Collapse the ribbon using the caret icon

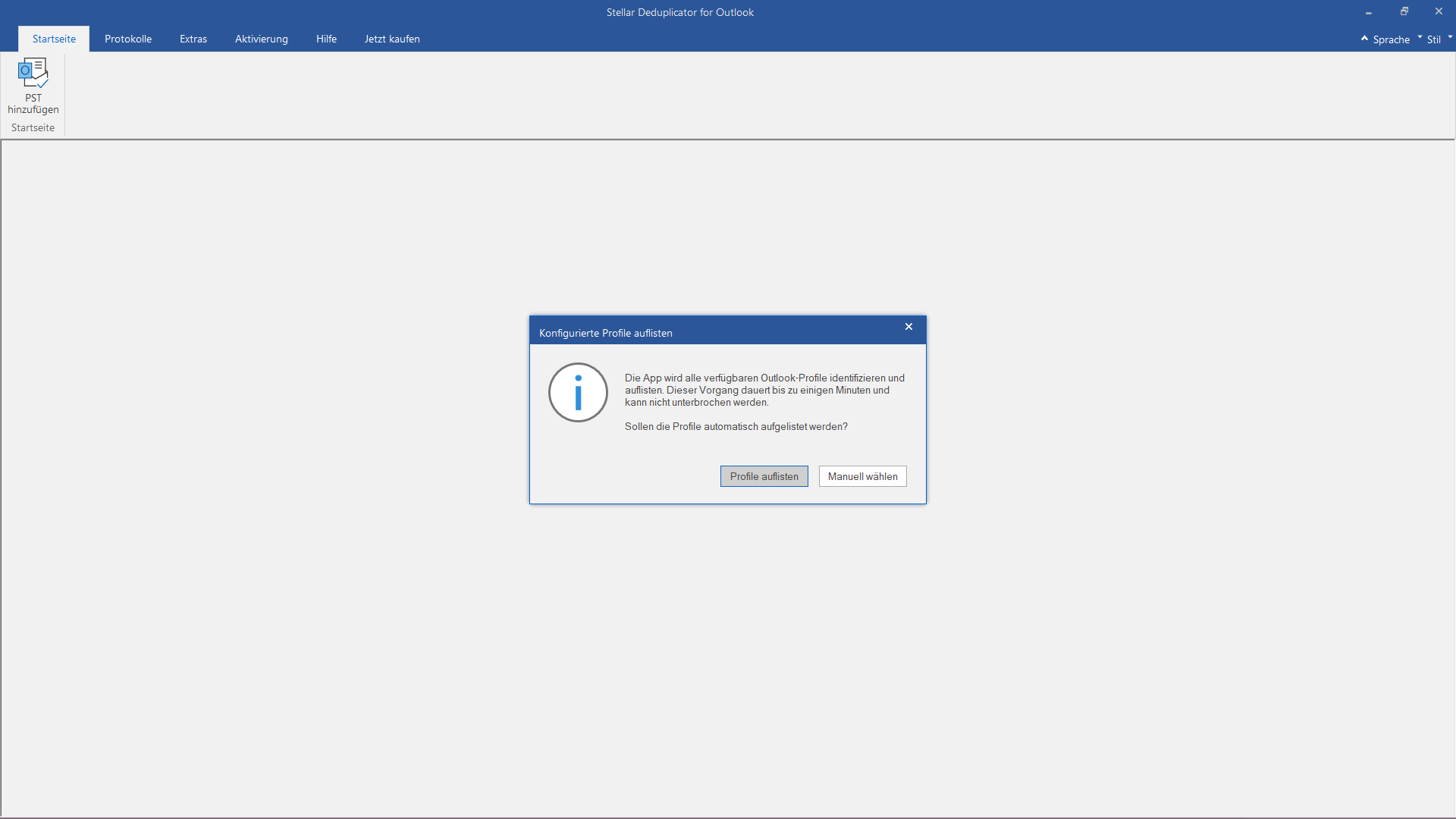coord(1364,38)
